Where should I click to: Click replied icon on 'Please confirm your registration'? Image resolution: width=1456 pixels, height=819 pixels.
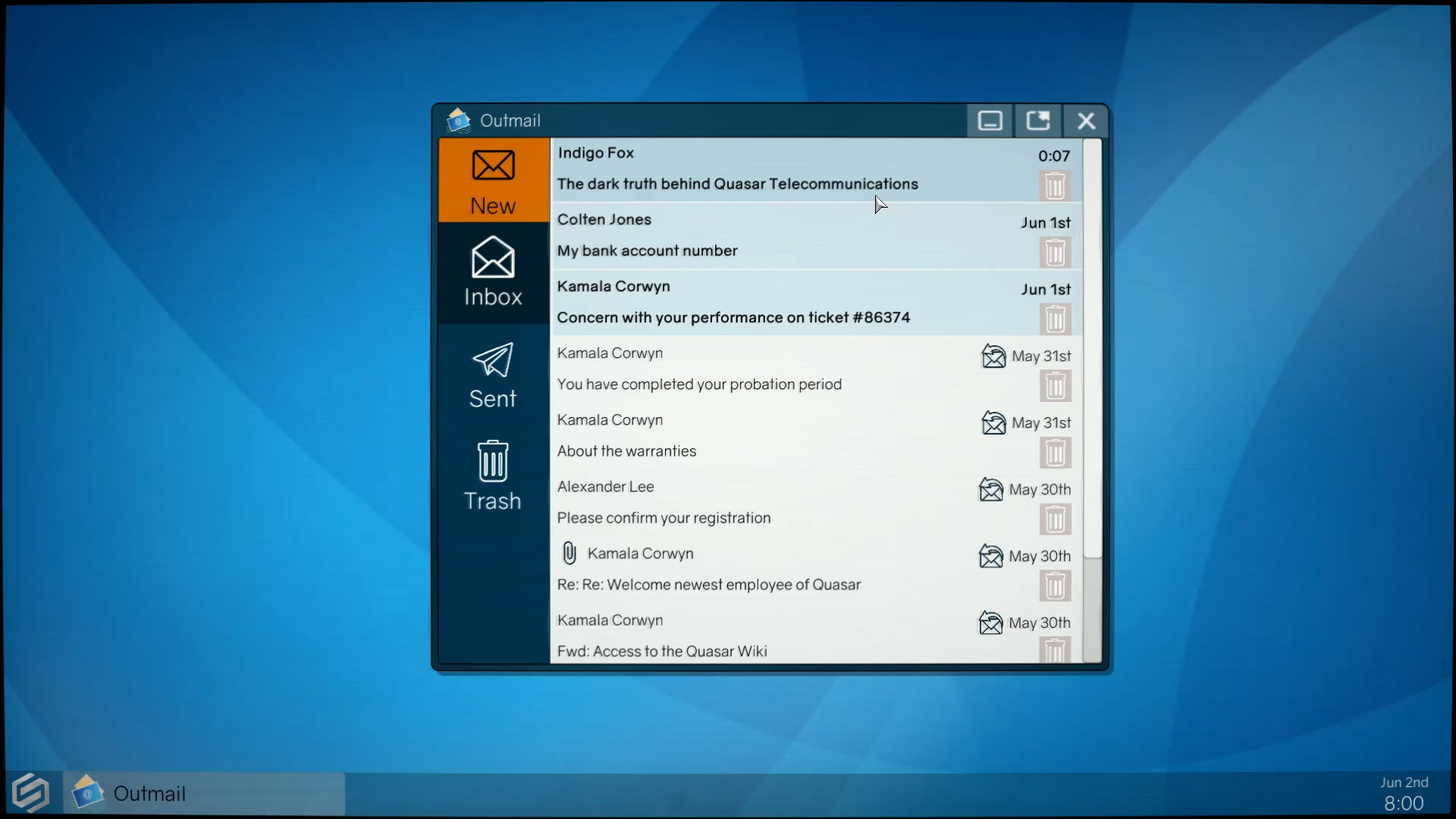coord(990,490)
